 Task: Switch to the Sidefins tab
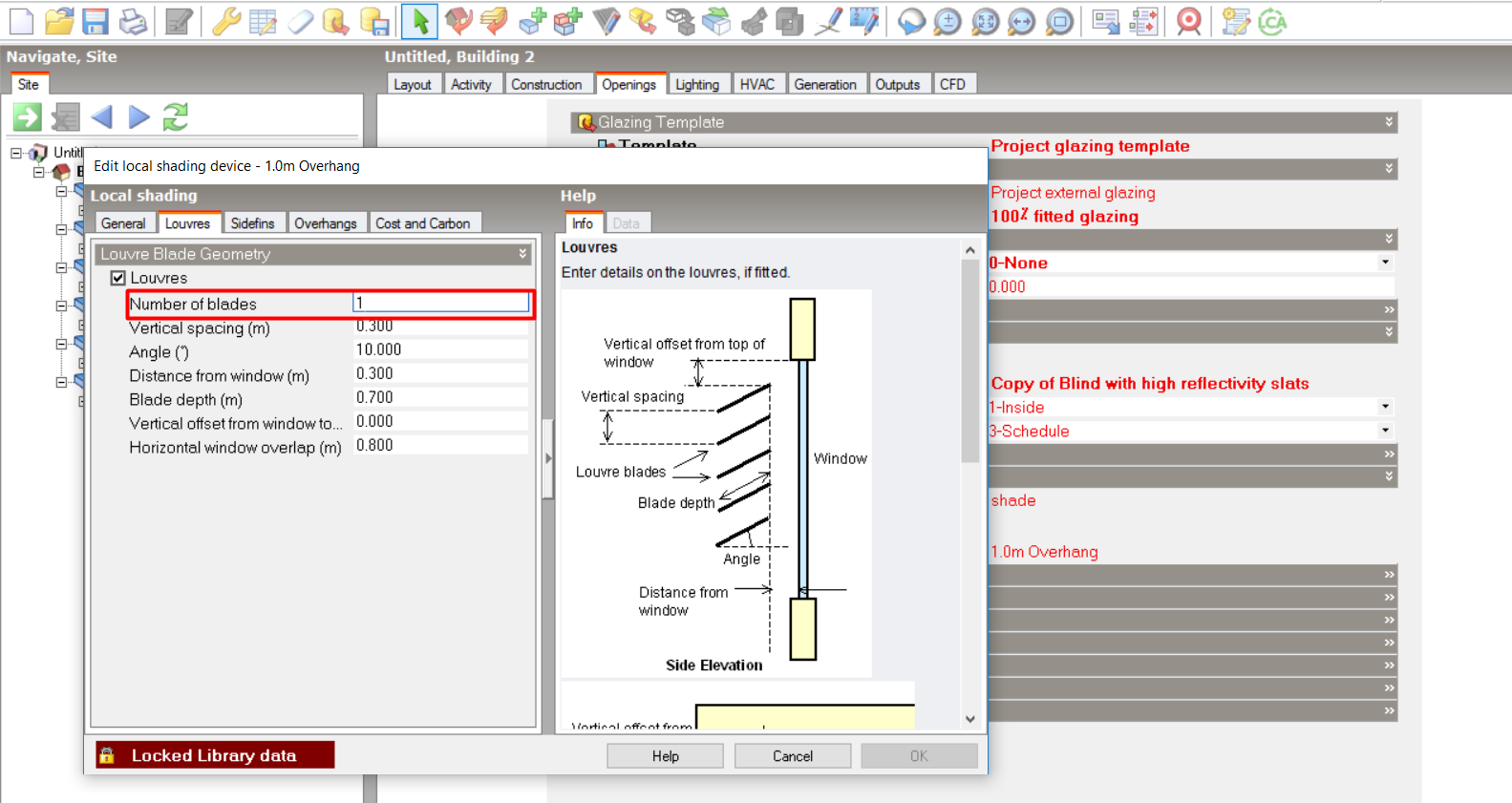coord(252,222)
